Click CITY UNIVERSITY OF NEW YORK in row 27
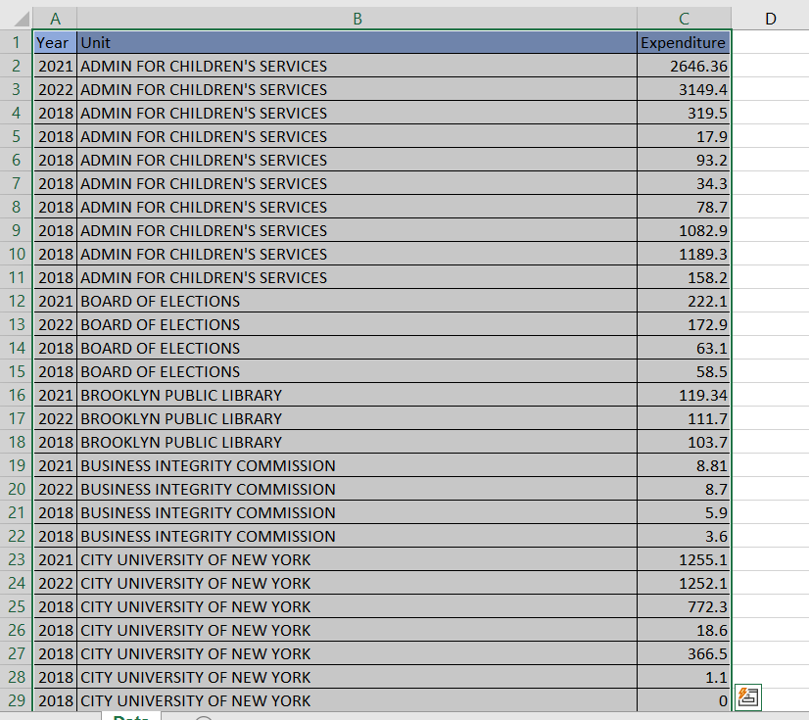The image size is (809, 720). coord(357,654)
